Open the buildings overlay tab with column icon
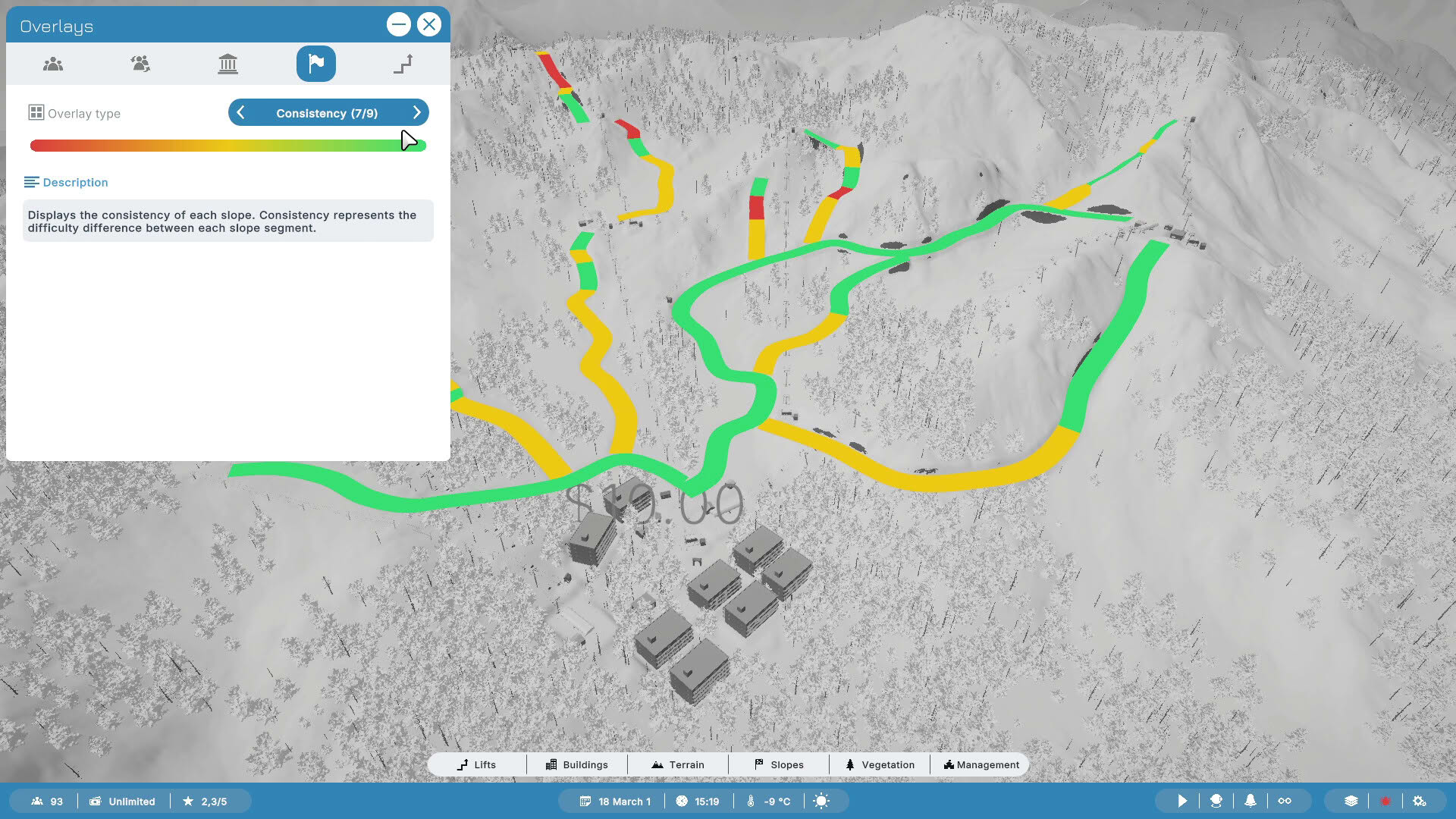This screenshot has width=1456, height=819. click(227, 64)
